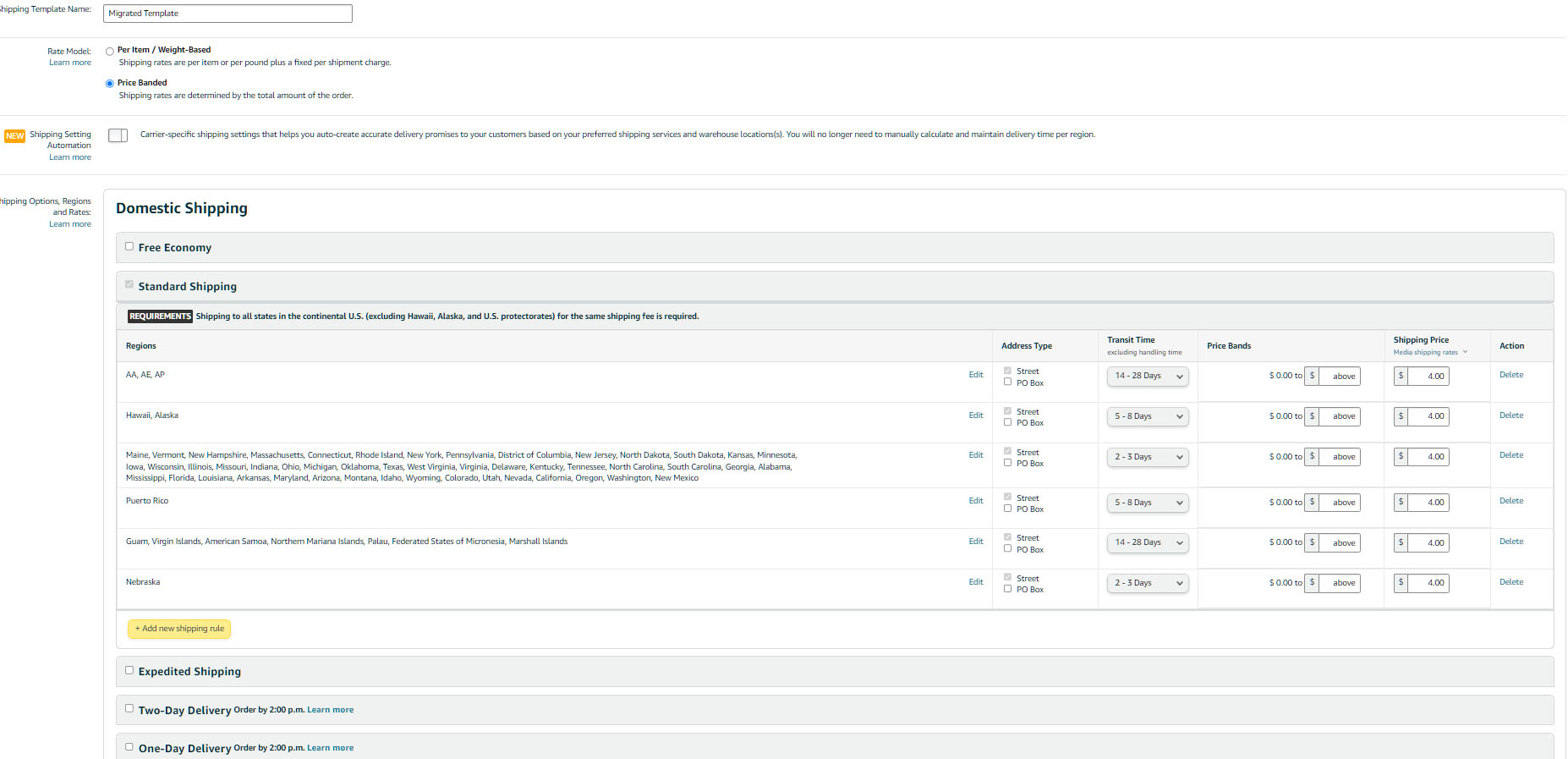This screenshot has height=759, width=1568.
Task: Select Price Banded rate model
Action: point(110,84)
